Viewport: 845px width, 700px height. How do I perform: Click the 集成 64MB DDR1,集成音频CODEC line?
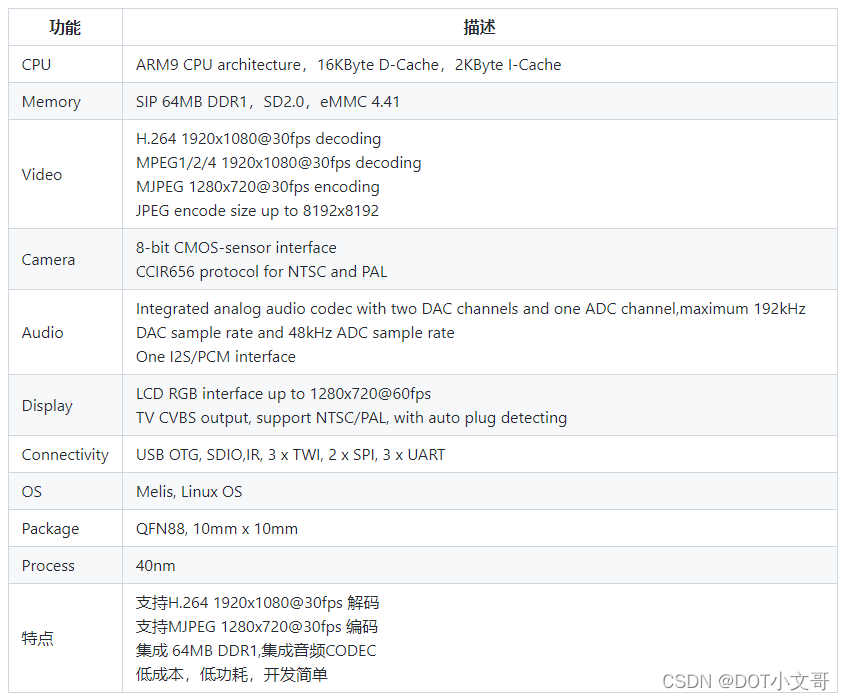tap(256, 651)
